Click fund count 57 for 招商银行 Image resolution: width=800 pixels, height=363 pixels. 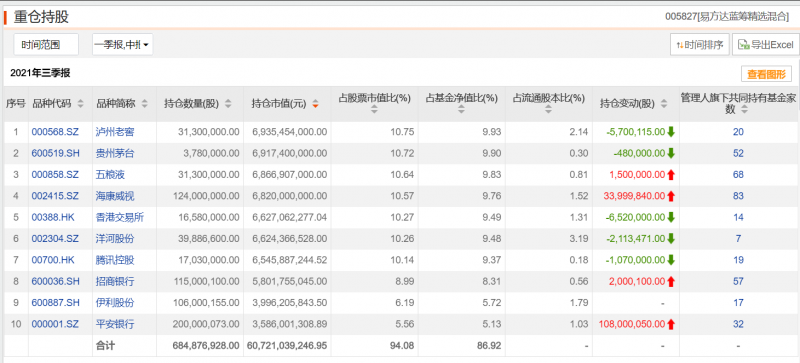[x=738, y=281]
